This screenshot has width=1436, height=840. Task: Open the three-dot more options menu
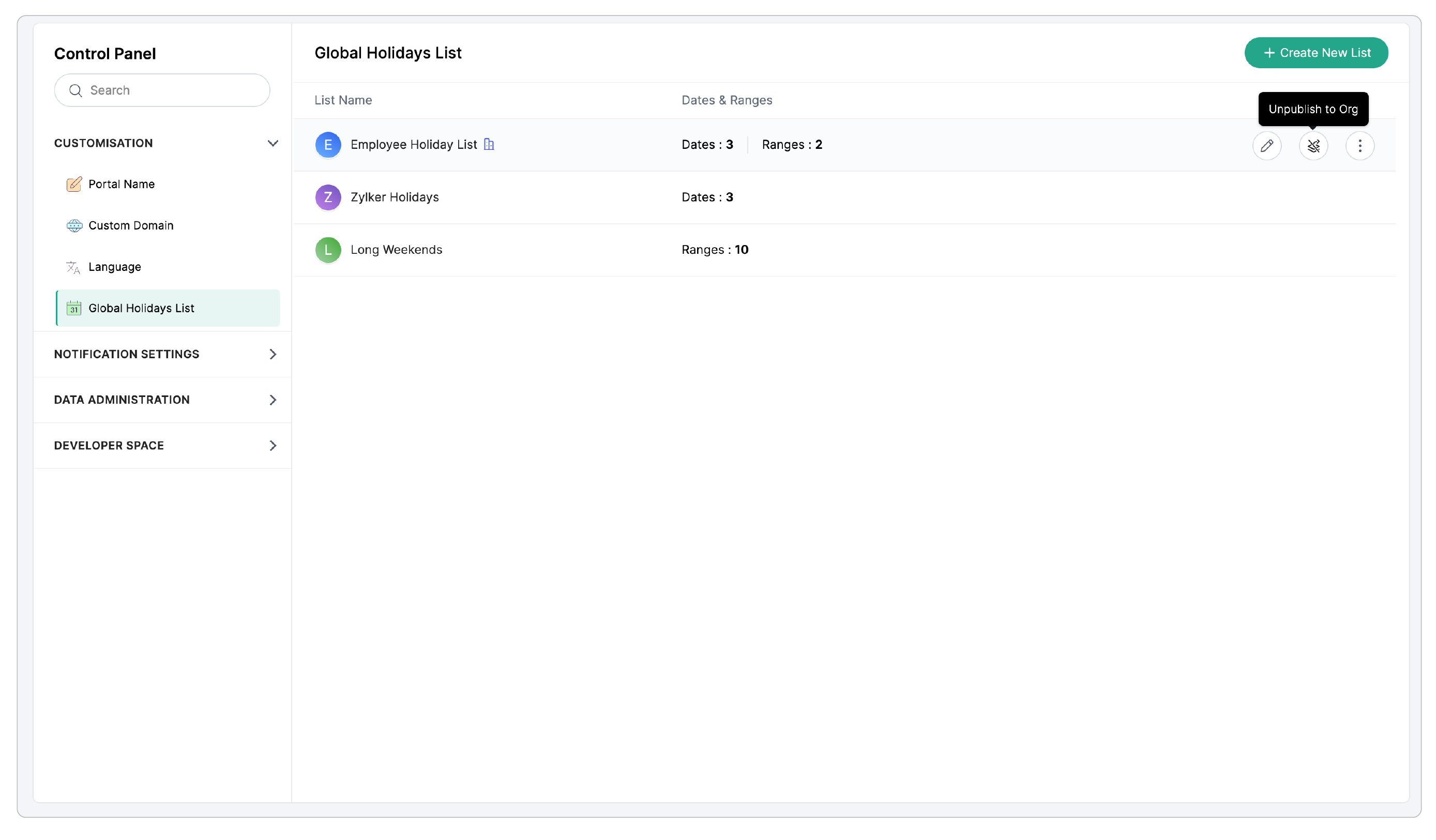pos(1359,146)
